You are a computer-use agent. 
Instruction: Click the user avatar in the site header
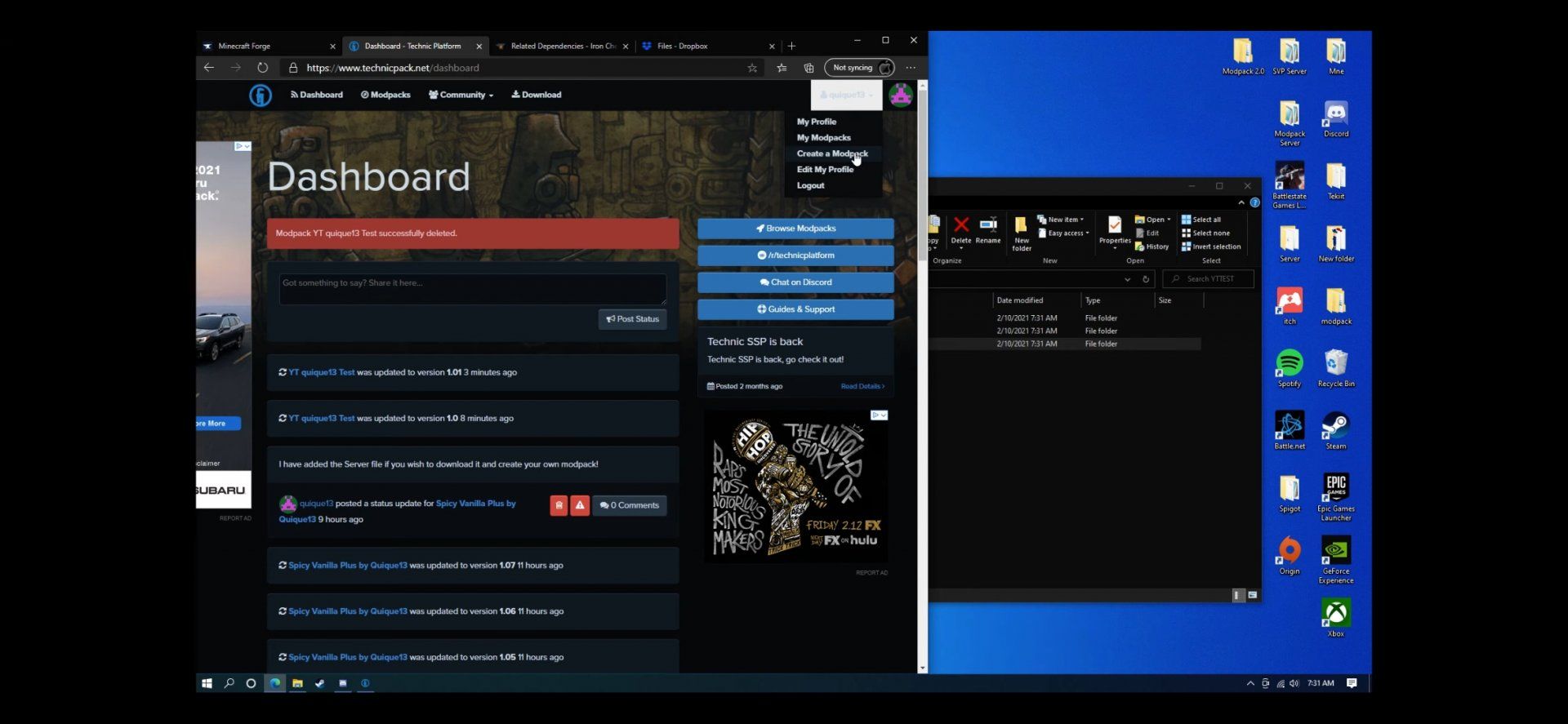901,95
